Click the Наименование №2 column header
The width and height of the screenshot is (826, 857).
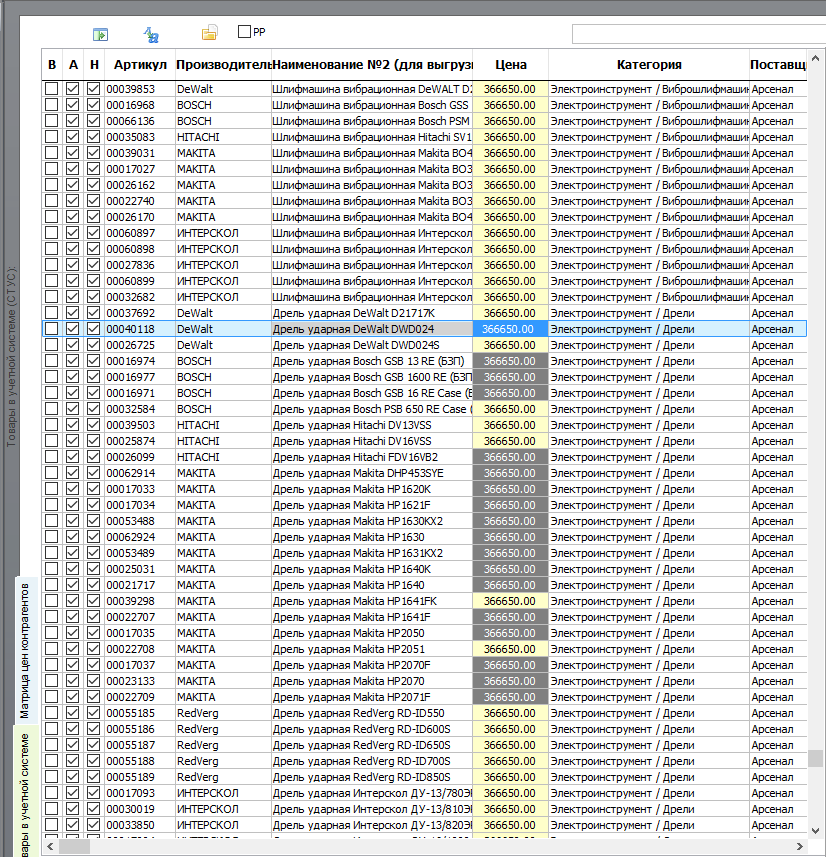[372, 64]
